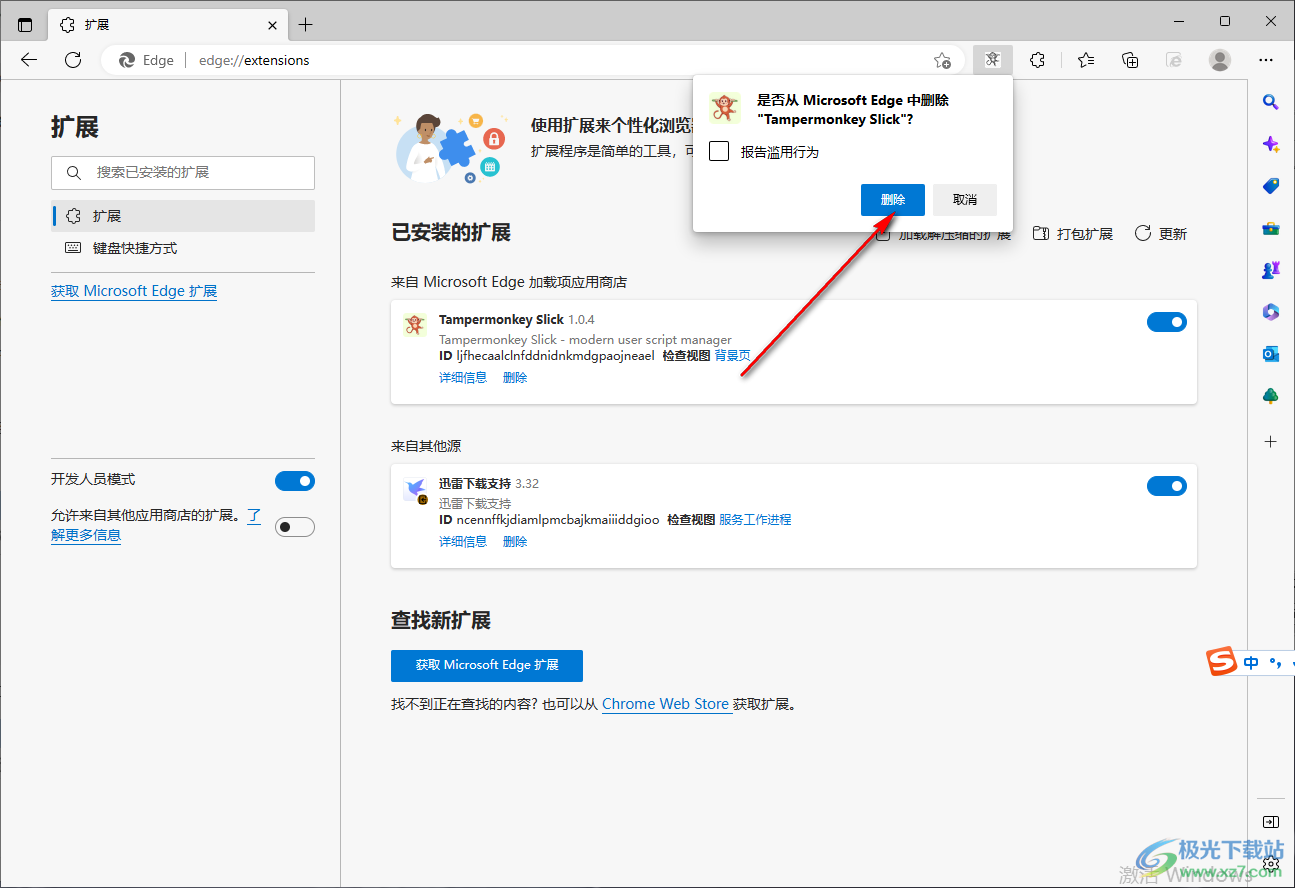The image size is (1295, 888).
Task: Open the Chrome Web Store link
Action: [x=665, y=704]
